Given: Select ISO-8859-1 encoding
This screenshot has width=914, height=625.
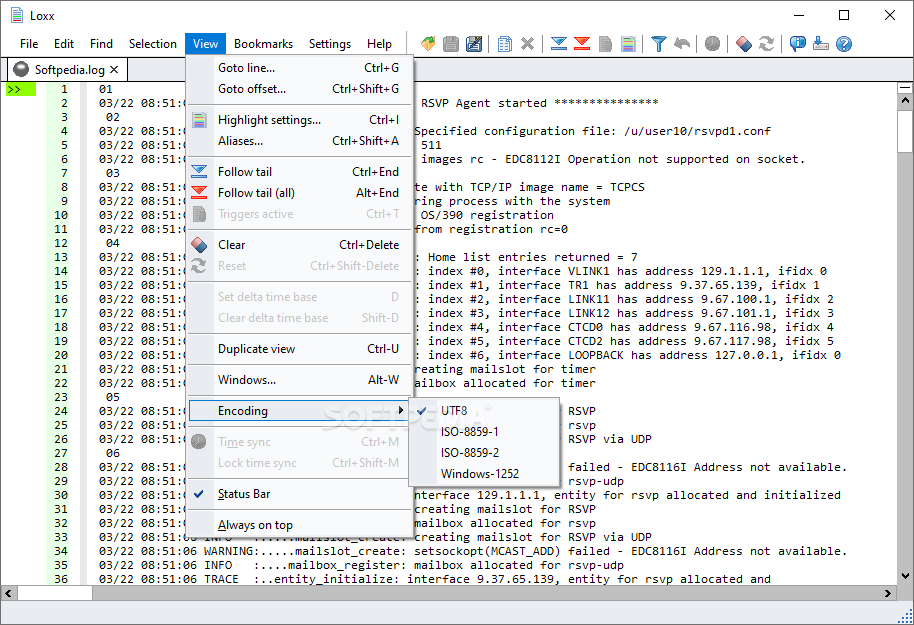Looking at the screenshot, I should tap(484, 431).
